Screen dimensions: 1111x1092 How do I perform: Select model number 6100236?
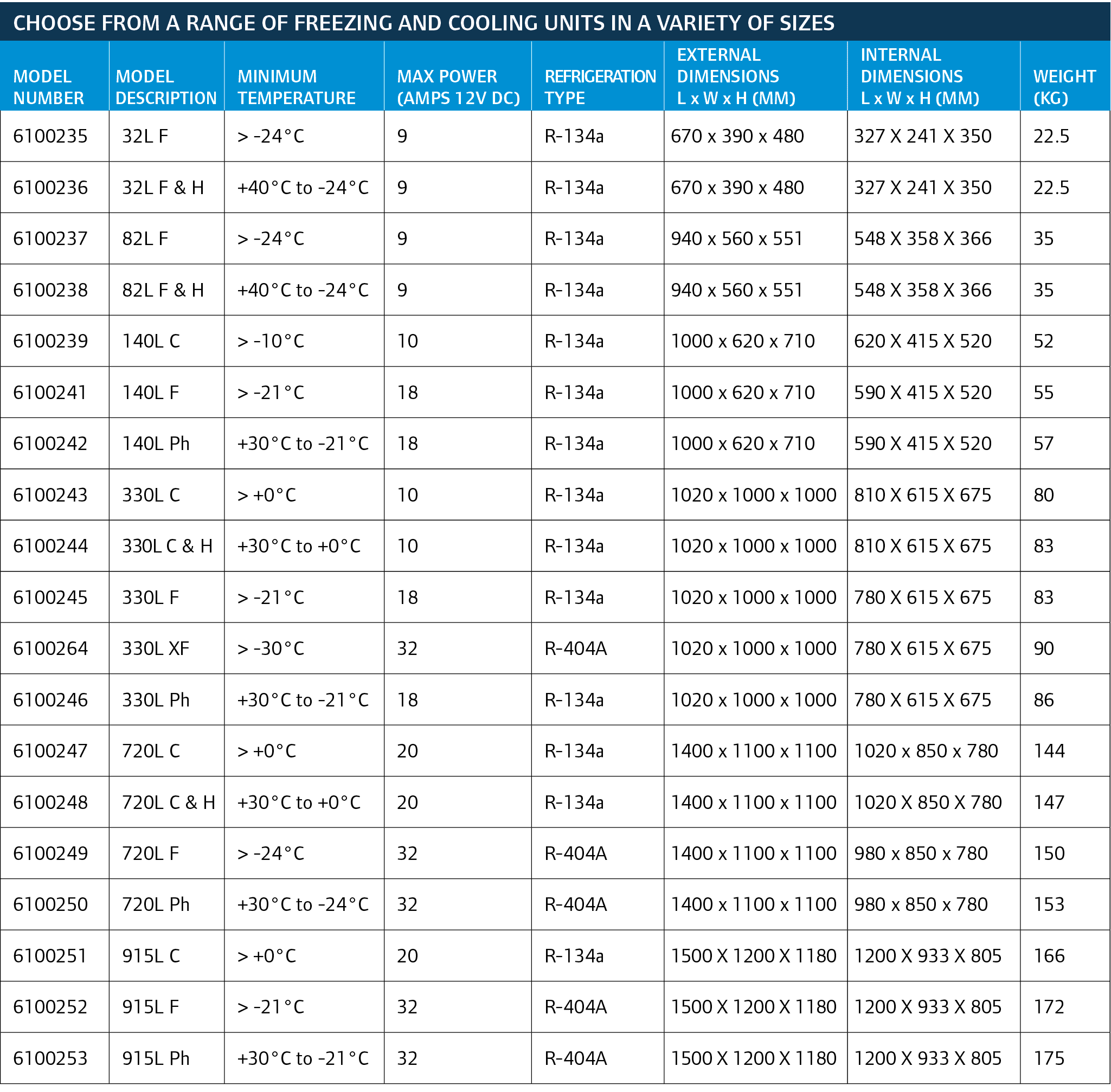50,188
